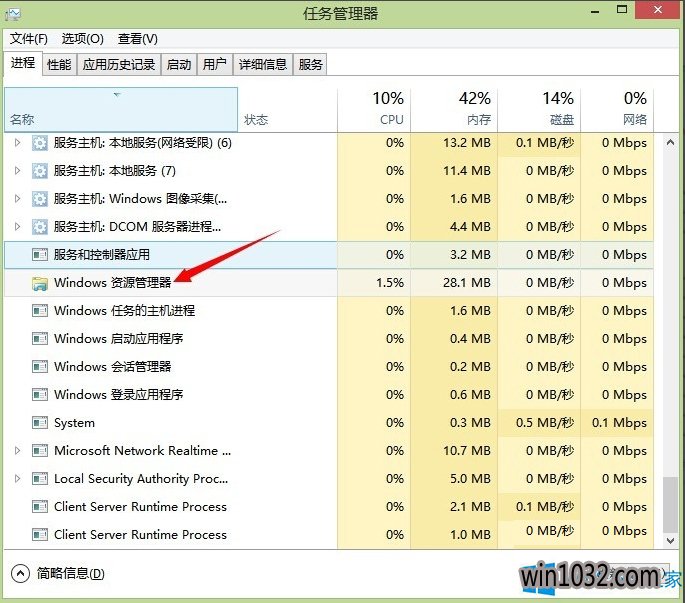Click the 服务和控制器应用 process icon
This screenshot has width=685, height=603.
click(40, 255)
